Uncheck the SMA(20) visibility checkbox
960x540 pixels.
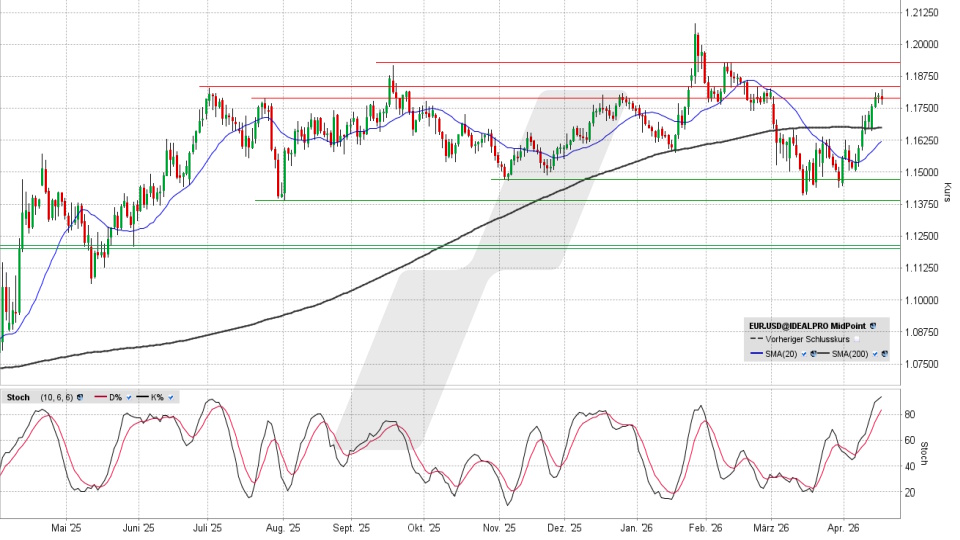tap(804, 354)
